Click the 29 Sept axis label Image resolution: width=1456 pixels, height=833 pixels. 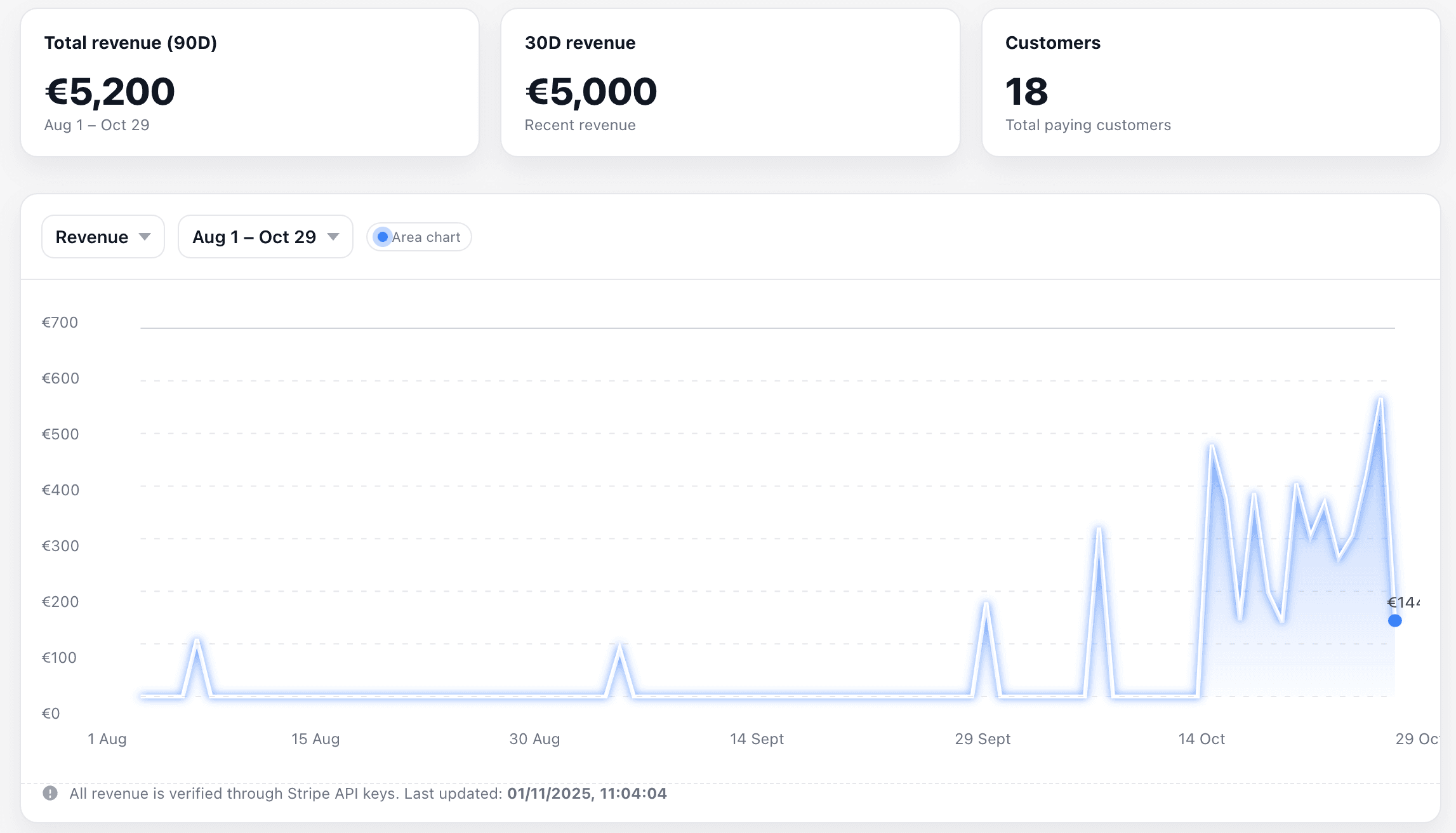[983, 739]
